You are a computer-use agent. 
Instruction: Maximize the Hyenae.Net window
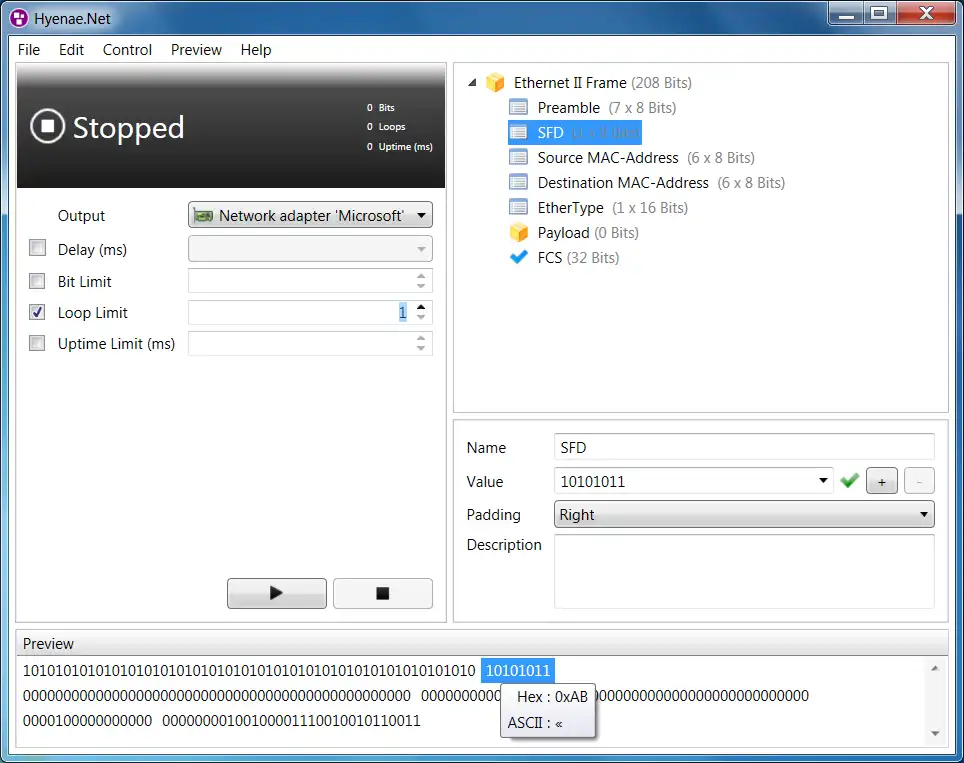[880, 14]
